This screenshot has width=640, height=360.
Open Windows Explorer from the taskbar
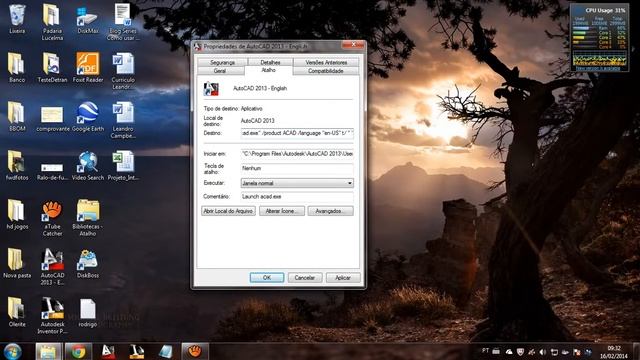[48, 351]
